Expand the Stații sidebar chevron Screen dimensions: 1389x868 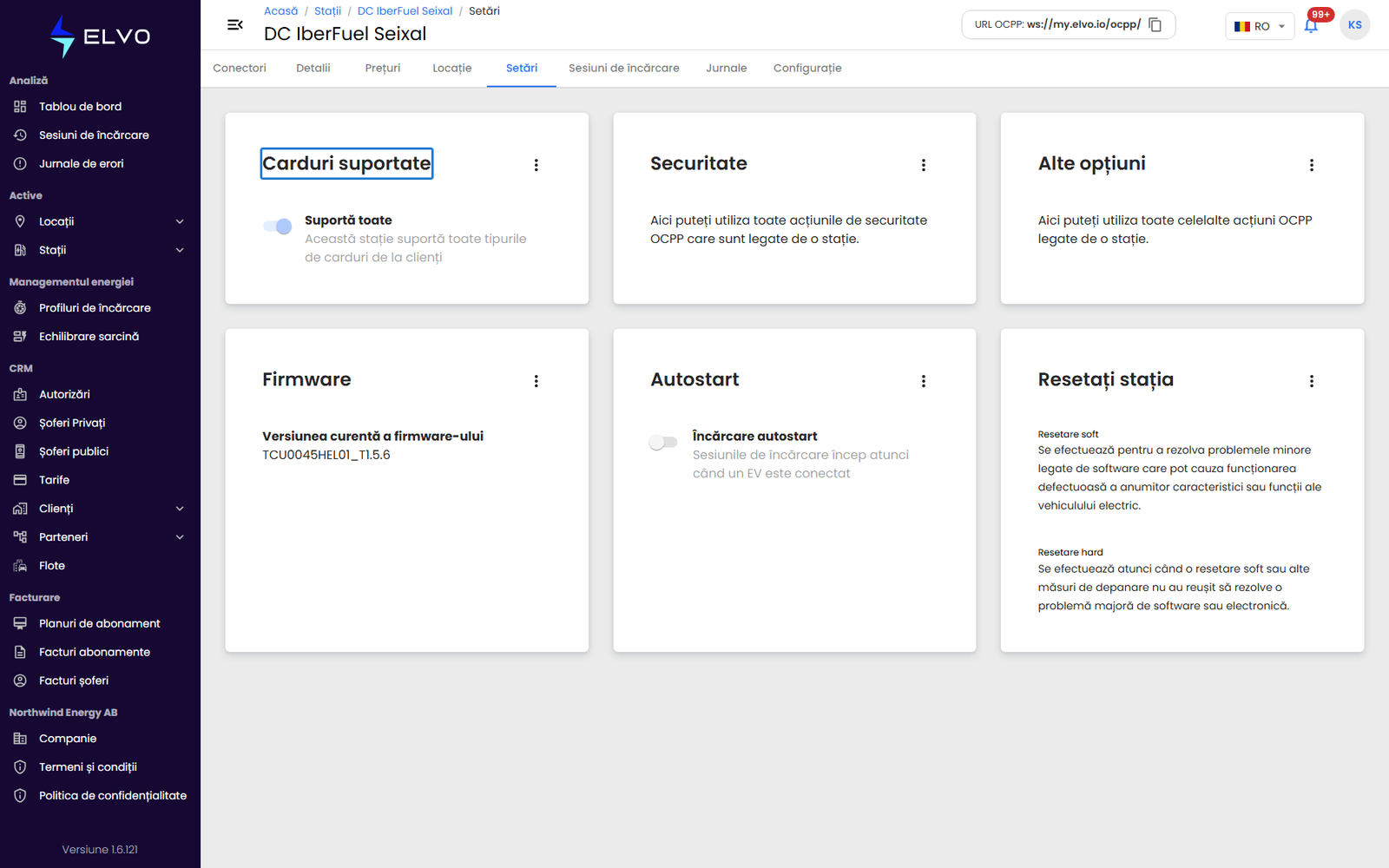click(180, 250)
